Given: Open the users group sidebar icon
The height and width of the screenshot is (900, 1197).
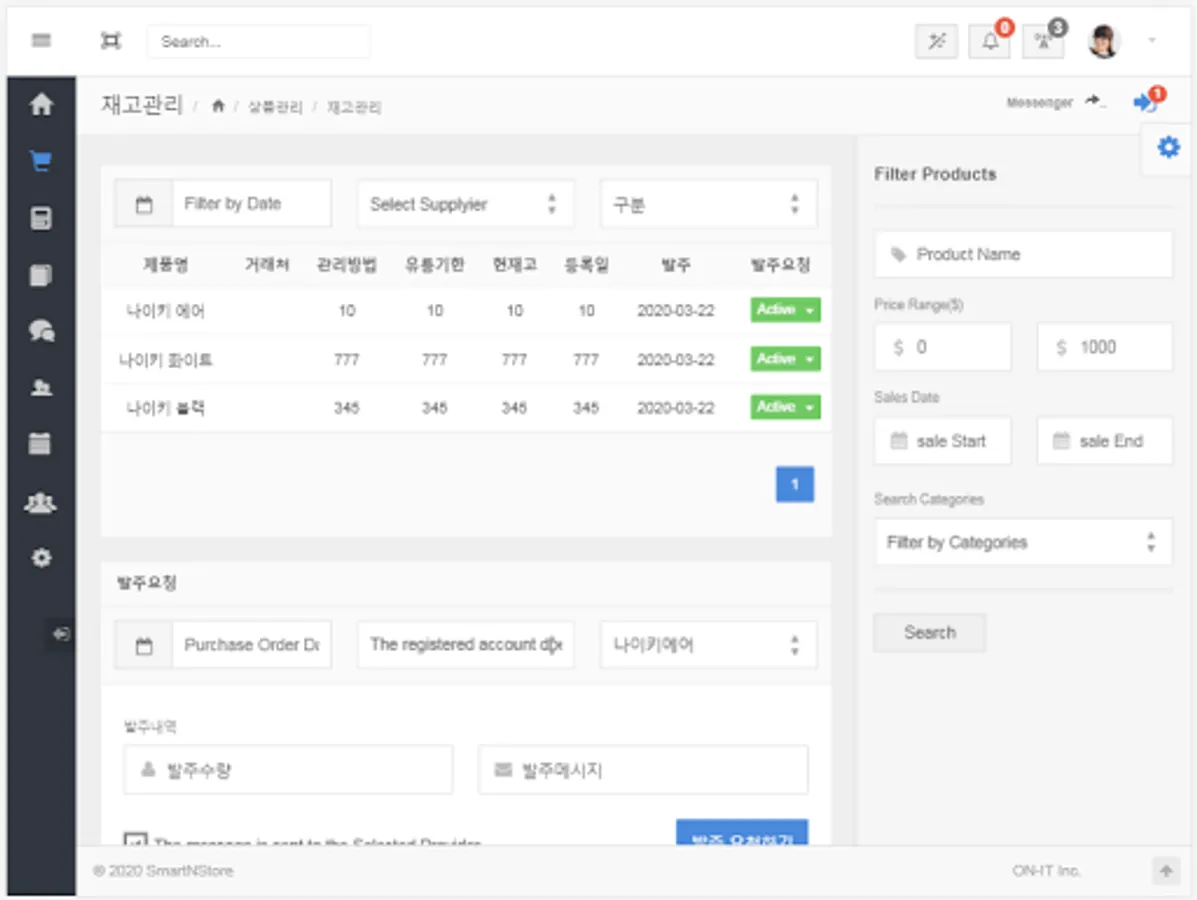Looking at the screenshot, I should pos(40,502).
